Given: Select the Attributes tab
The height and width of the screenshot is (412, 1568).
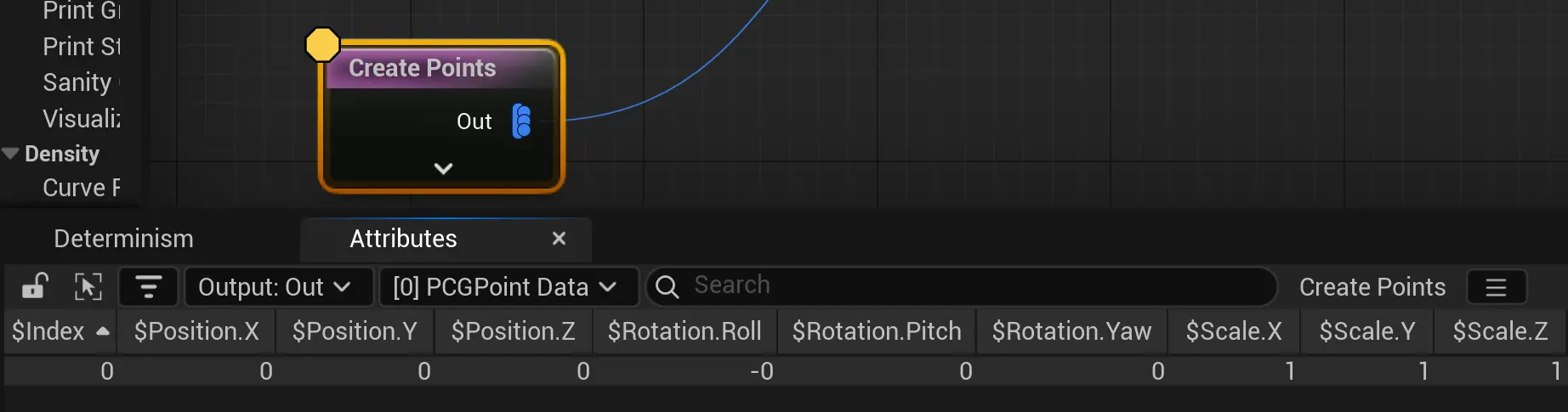Looking at the screenshot, I should click(403, 239).
